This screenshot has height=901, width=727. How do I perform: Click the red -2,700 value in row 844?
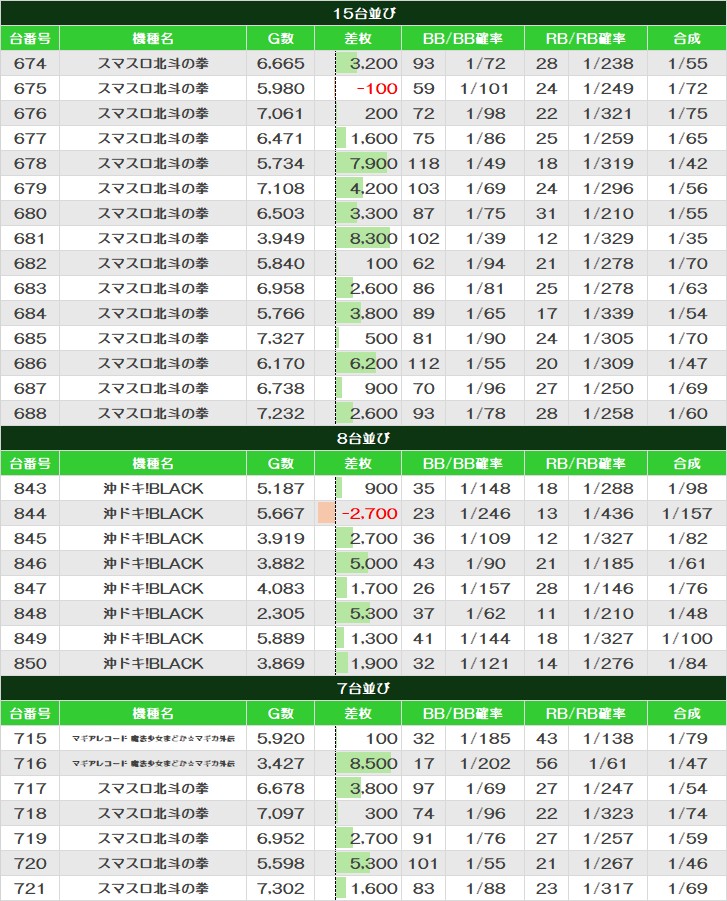[x=370, y=513]
